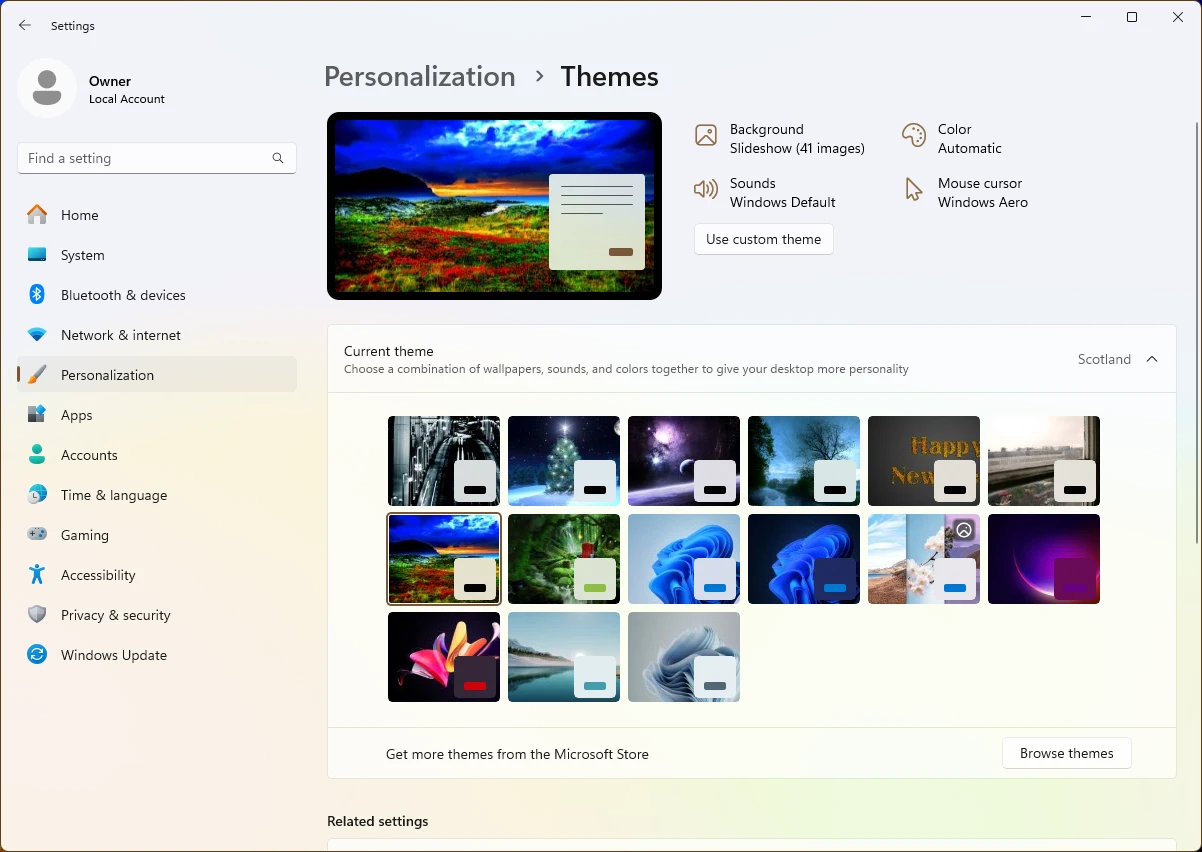The image size is (1202, 852).
Task: Apply the Windows dark blue bloom theme
Action: (x=804, y=559)
